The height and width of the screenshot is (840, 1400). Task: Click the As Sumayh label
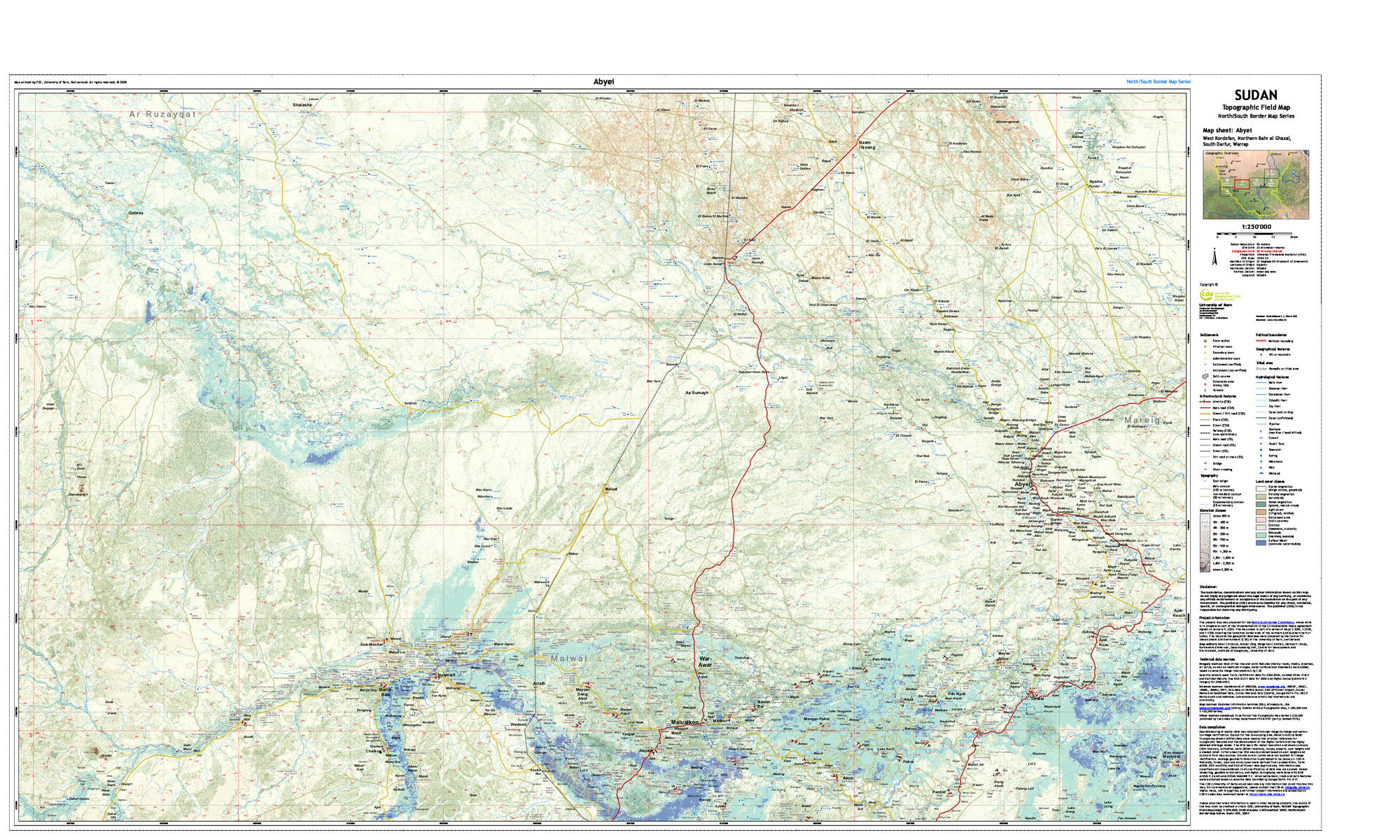click(696, 393)
